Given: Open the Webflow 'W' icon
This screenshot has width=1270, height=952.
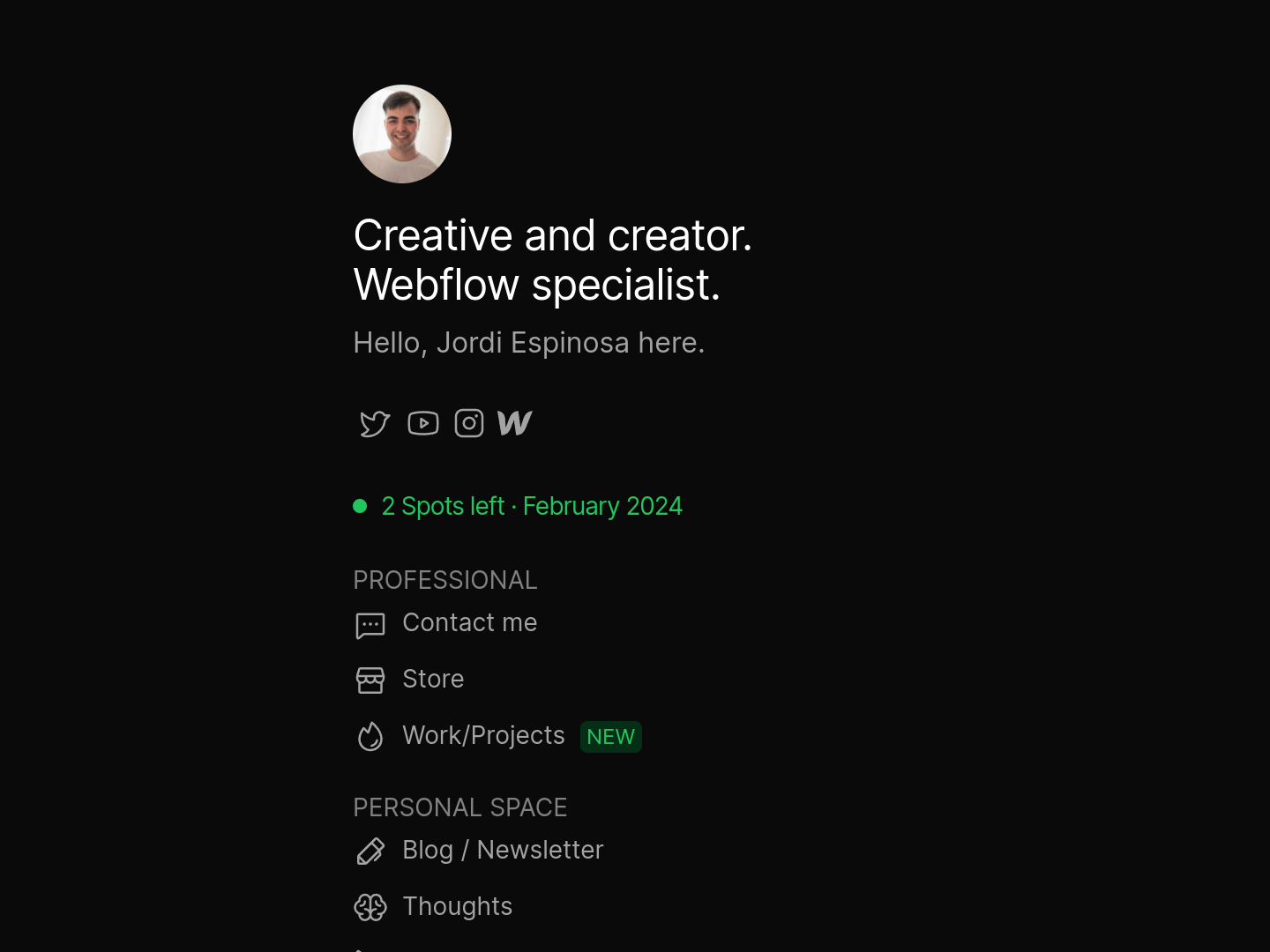Looking at the screenshot, I should (x=515, y=424).
